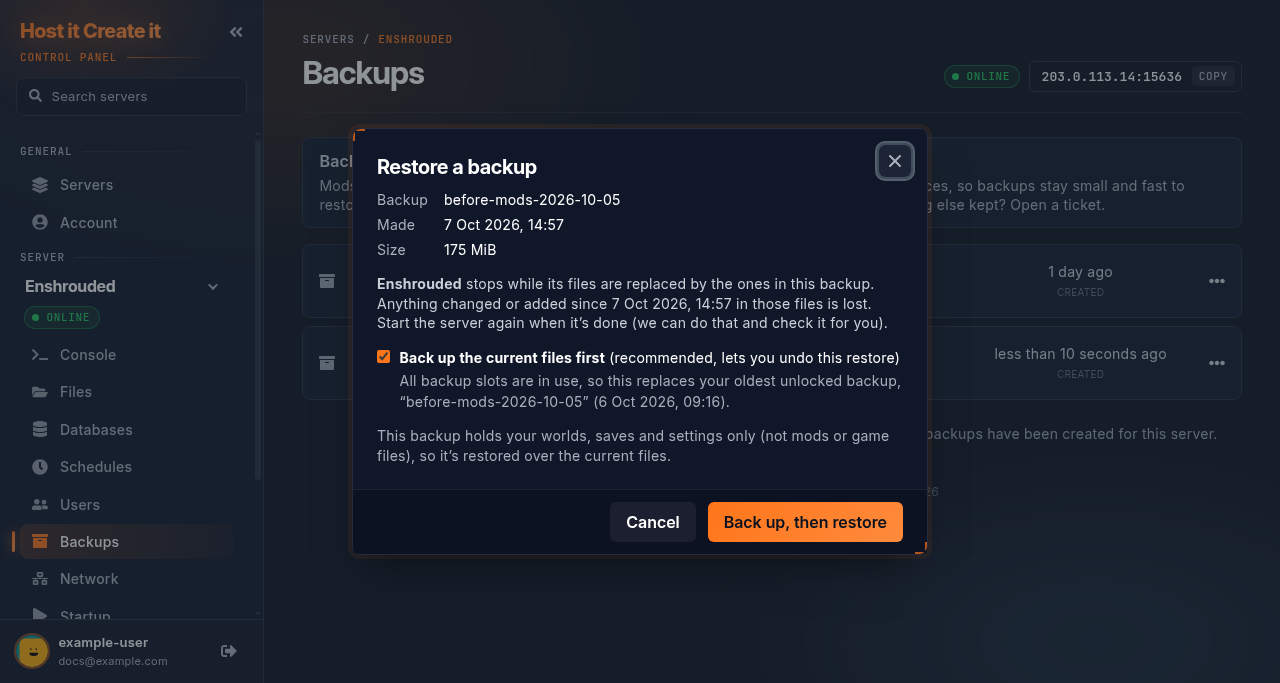Viewport: 1280px width, 683px height.
Task: Click the example-user avatar
Action: coord(32,651)
